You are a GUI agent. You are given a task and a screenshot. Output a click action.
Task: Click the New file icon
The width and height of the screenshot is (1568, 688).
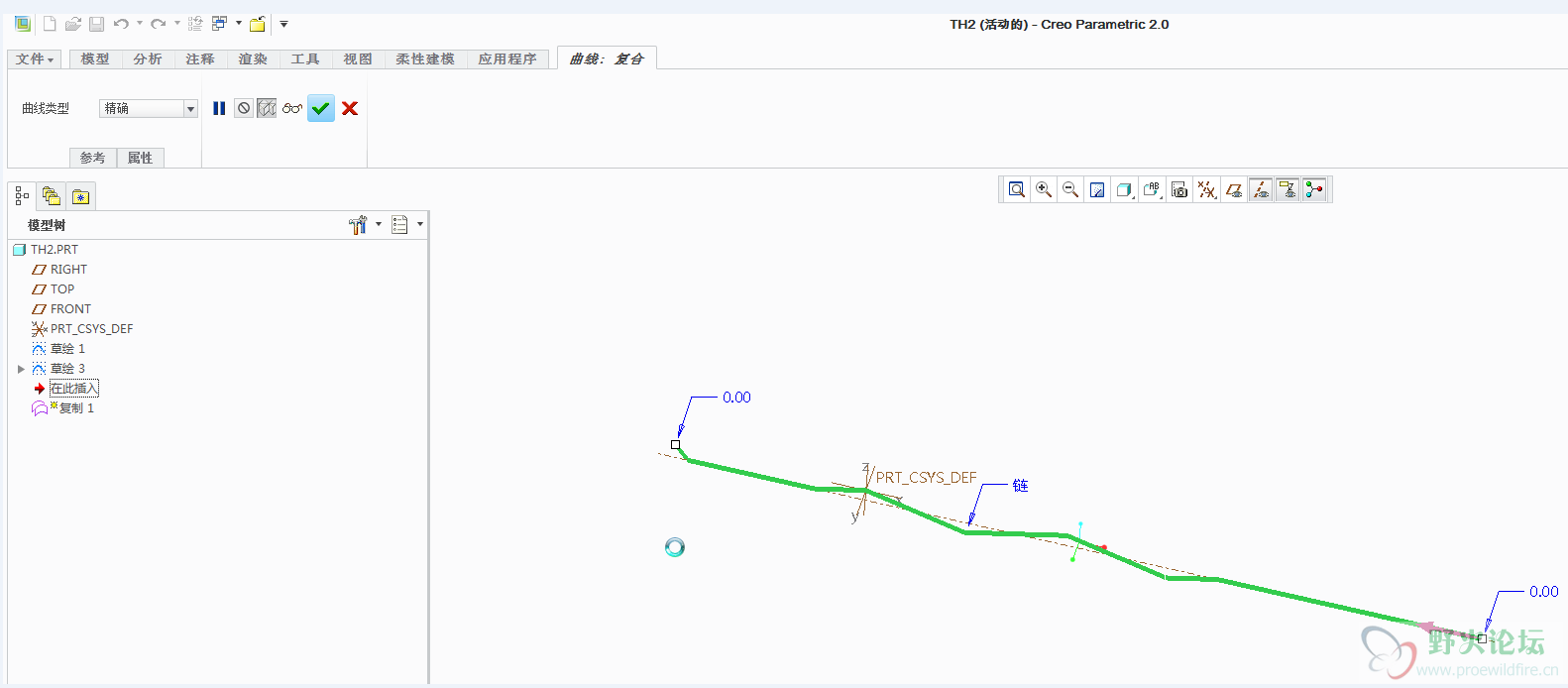pos(49,24)
